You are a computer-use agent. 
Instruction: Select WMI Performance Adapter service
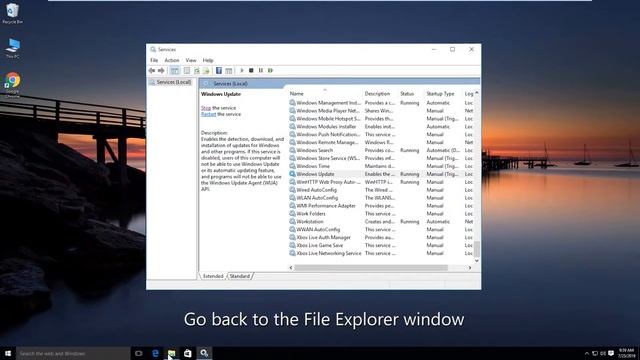pos(380,206)
